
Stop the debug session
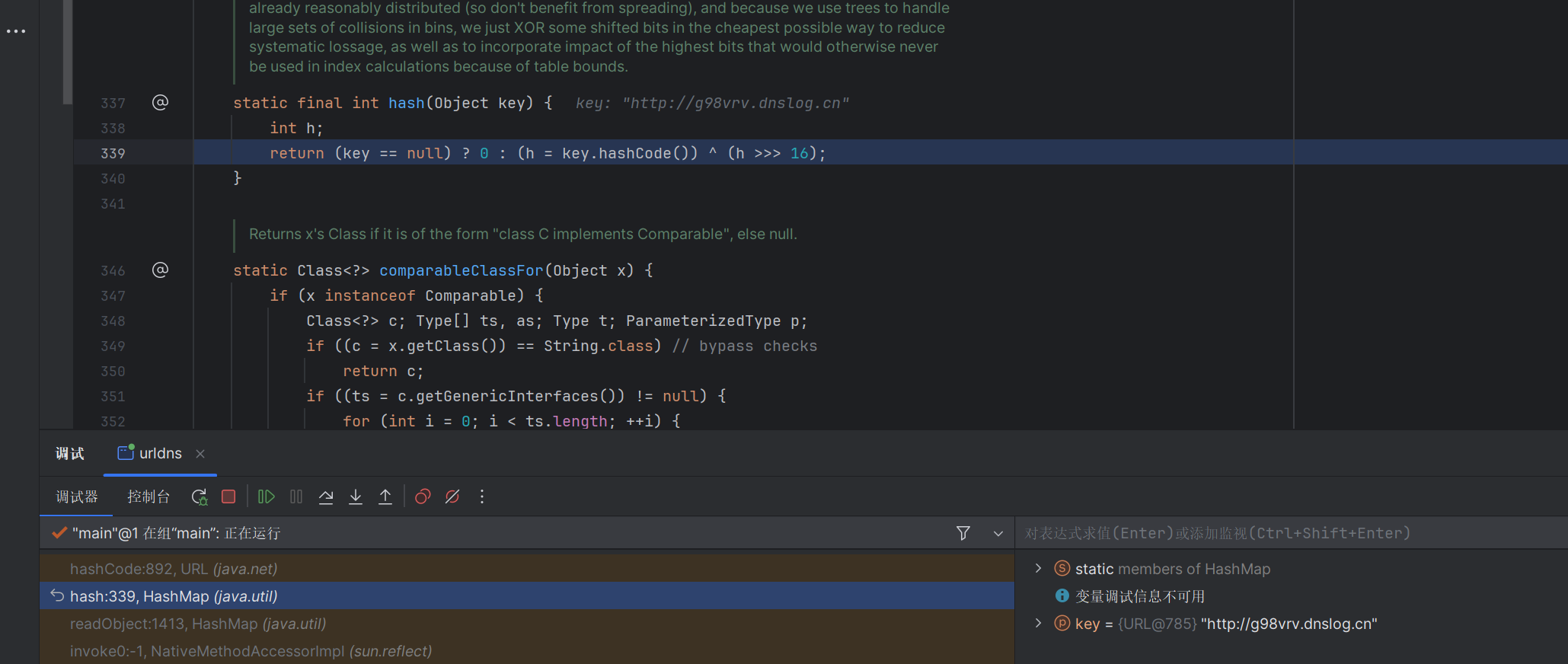click(228, 497)
